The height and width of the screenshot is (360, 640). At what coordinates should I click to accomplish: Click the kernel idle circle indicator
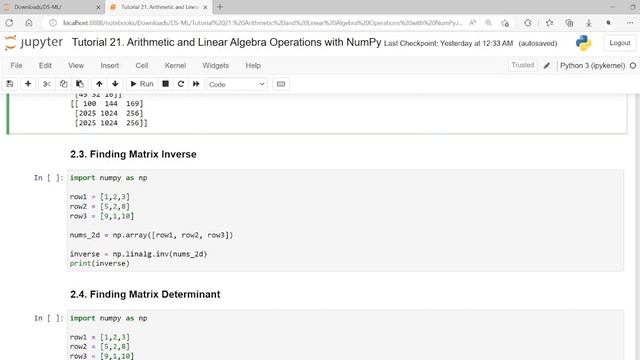[x=633, y=65]
